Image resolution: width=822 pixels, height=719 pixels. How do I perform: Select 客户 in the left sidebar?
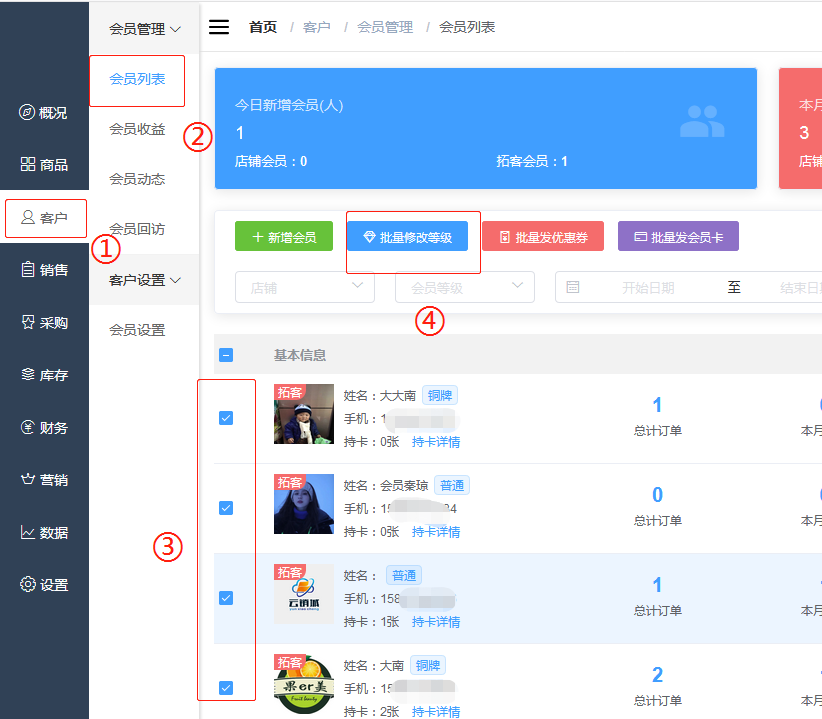pos(46,218)
